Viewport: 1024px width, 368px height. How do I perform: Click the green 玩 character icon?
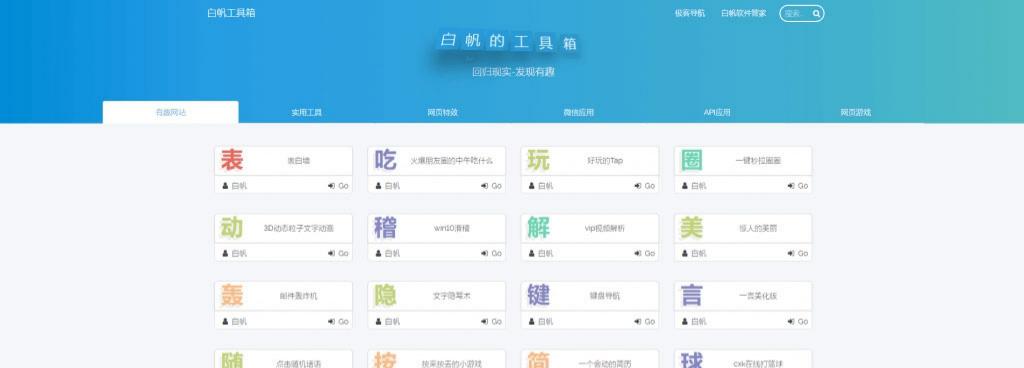click(x=539, y=160)
